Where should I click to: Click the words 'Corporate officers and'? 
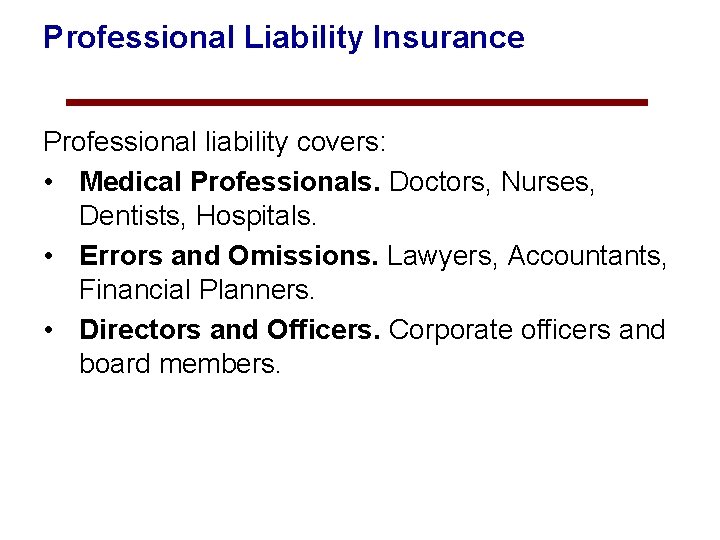[526, 330]
